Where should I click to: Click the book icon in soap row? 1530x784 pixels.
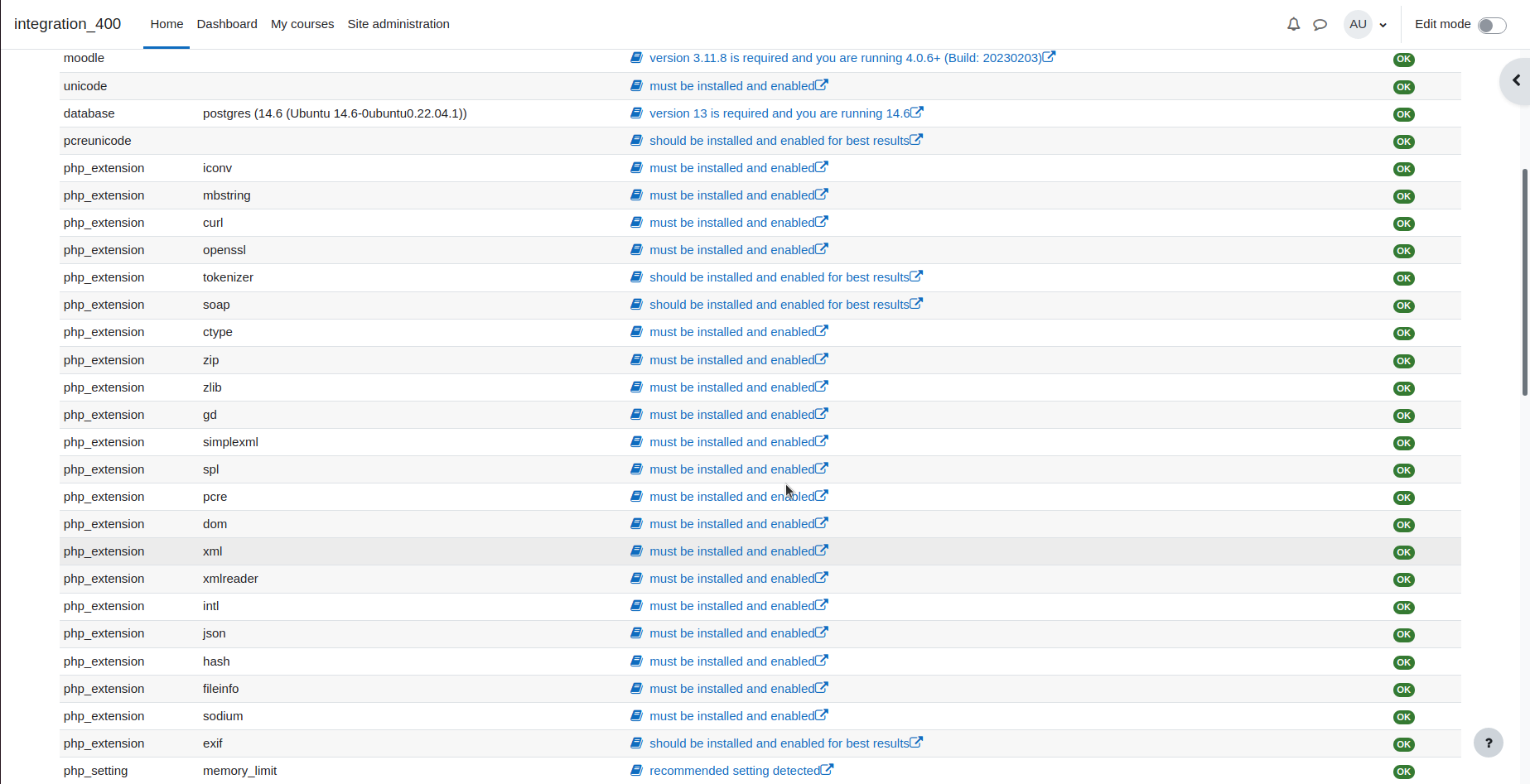[636, 304]
